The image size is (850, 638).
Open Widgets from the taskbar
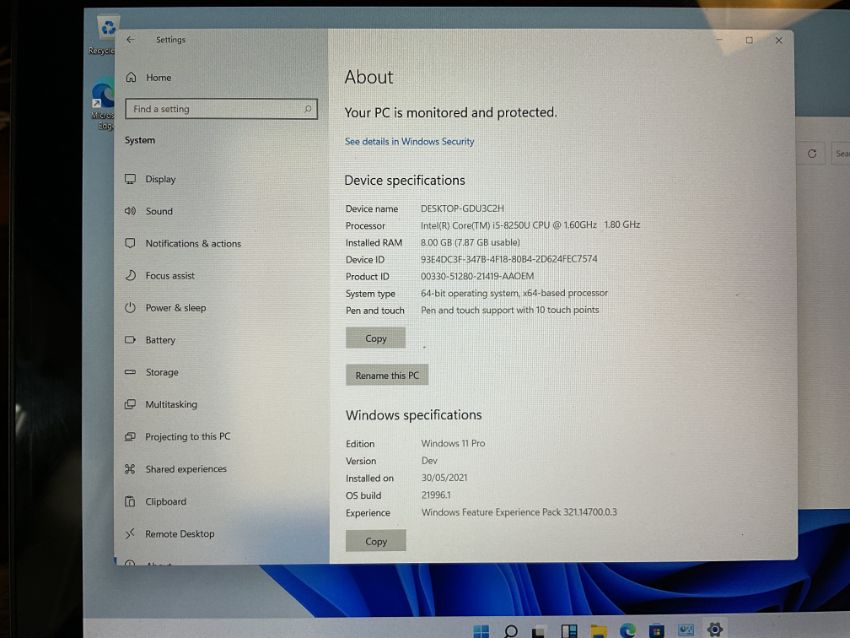point(569,630)
